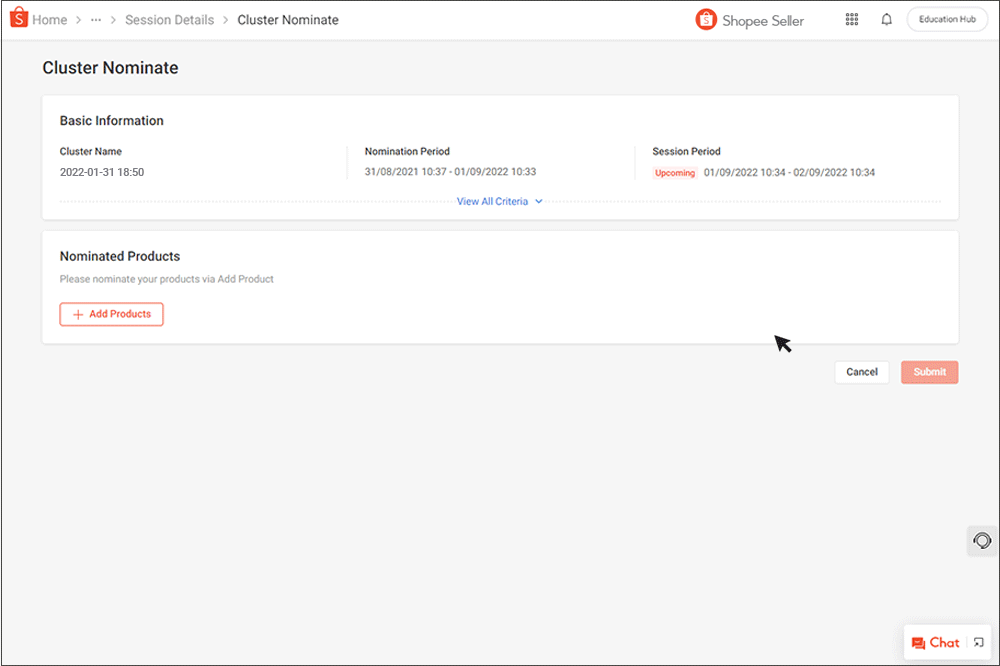This screenshot has width=1000, height=666.
Task: Open the apps grid launcher icon
Action: coord(852,19)
